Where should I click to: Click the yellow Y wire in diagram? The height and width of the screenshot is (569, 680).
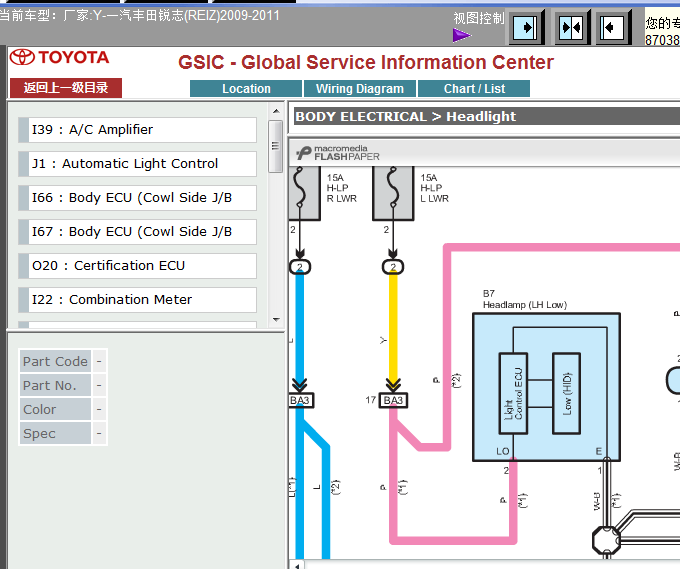(393, 327)
